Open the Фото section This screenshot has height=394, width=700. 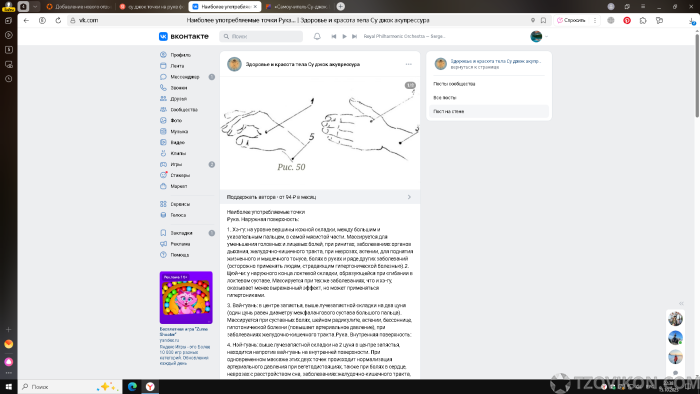[x=176, y=120]
